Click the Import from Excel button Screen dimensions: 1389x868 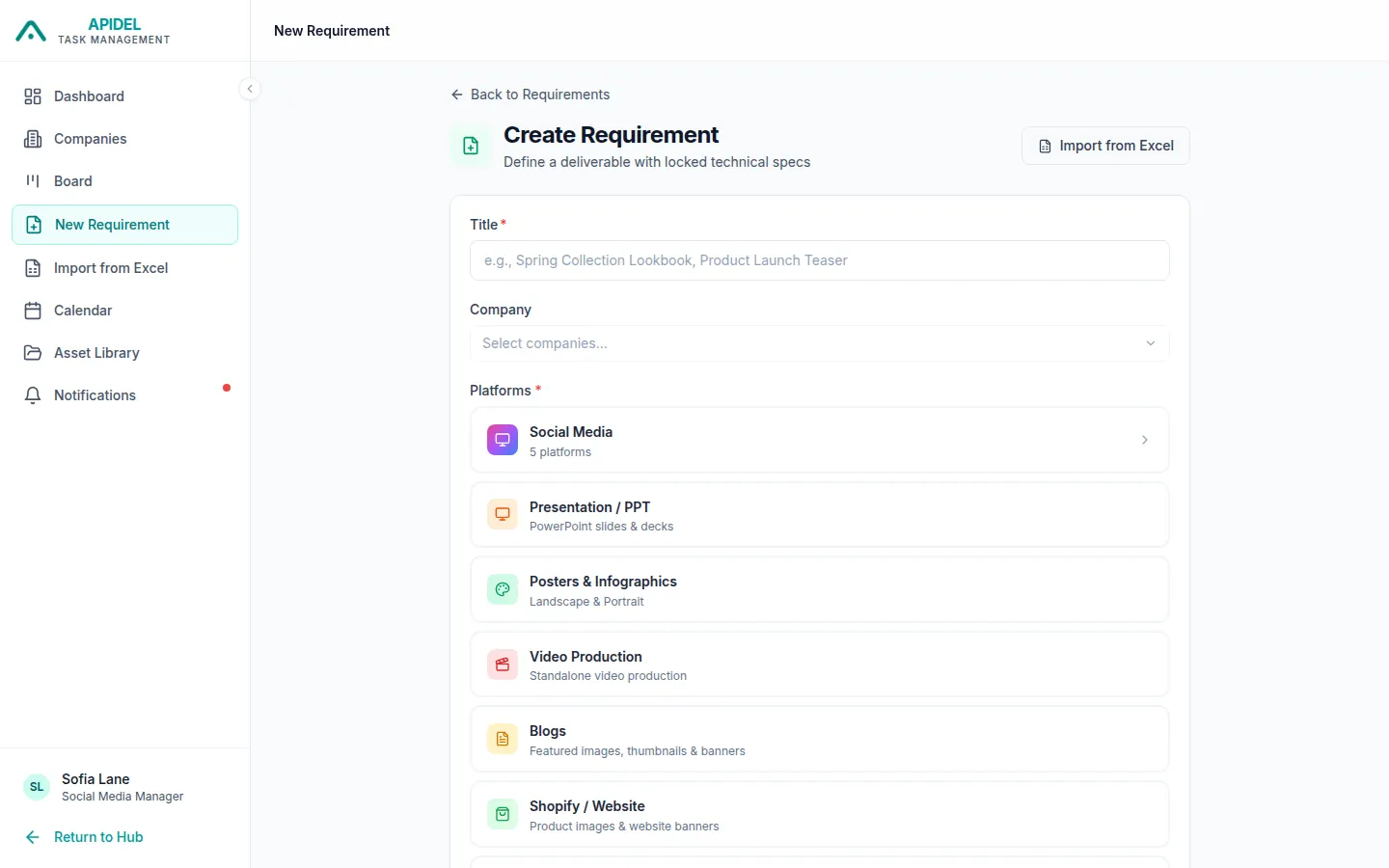point(1105,146)
